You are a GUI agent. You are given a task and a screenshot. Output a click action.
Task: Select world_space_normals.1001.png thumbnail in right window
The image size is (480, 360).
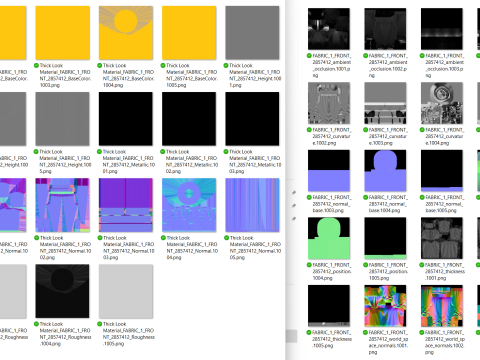[x=385, y=306]
